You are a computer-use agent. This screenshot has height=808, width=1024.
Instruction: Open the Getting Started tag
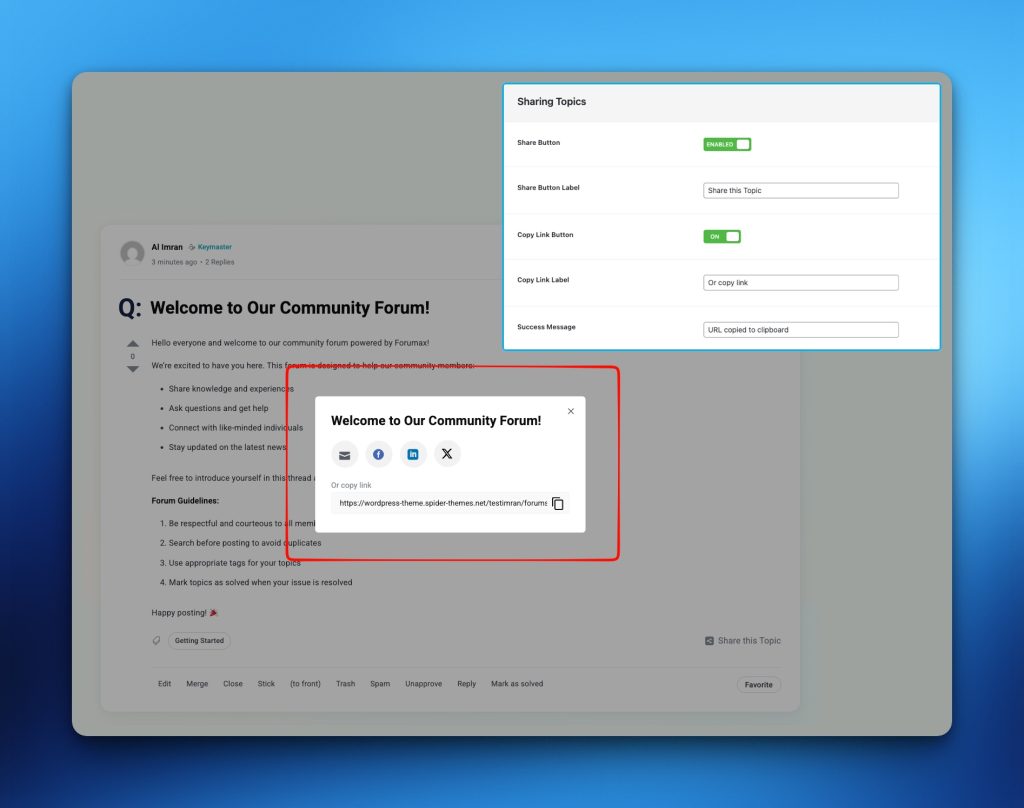coord(199,641)
